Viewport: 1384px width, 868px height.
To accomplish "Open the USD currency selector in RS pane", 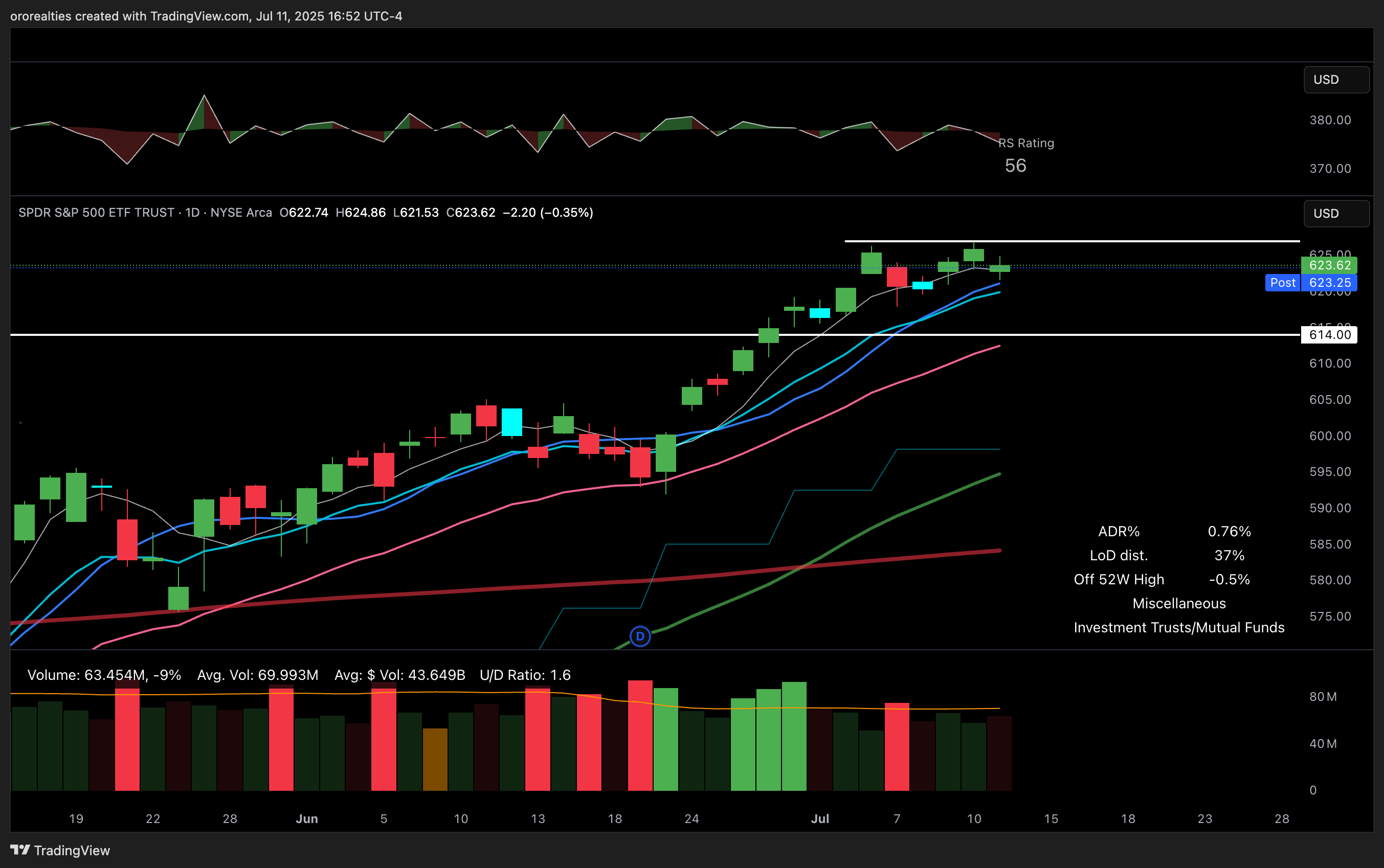I will coord(1336,79).
